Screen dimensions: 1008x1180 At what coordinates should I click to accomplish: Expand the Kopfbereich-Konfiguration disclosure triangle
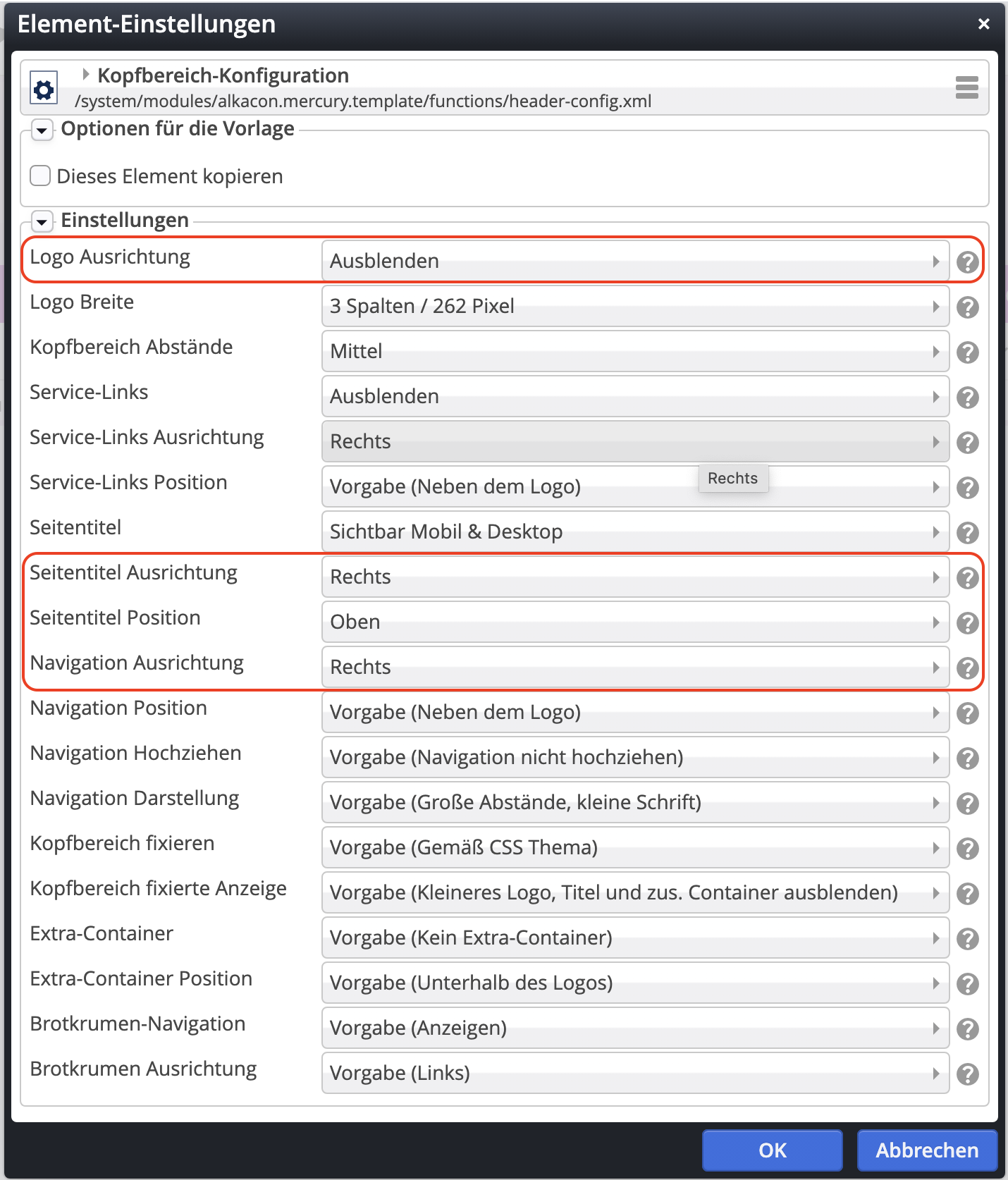tap(86, 74)
